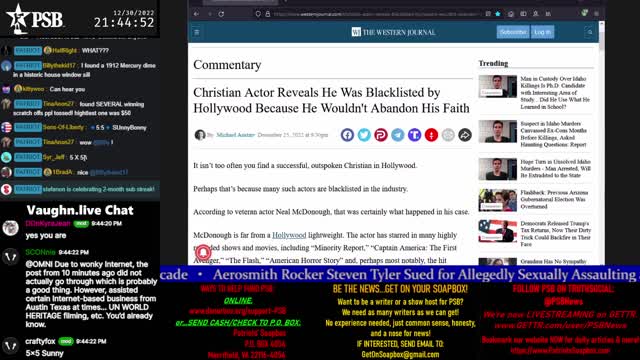Screen dimensions: 640x360
Task: Open the Huge Turn in Unsolved Idaho Murders headline
Action: pyautogui.click(x=555, y=169)
